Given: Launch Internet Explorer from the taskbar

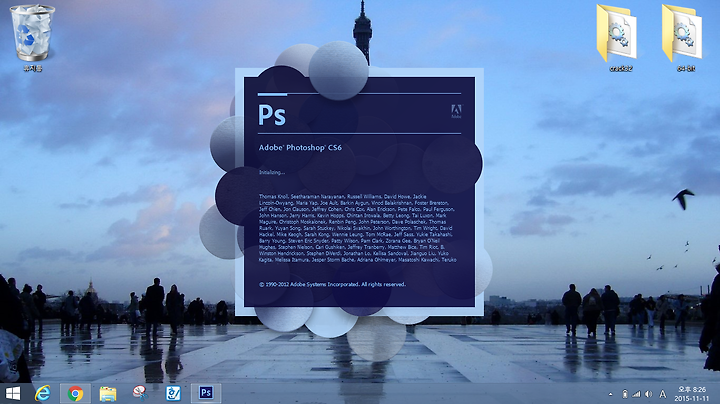Looking at the screenshot, I should coord(43,393).
